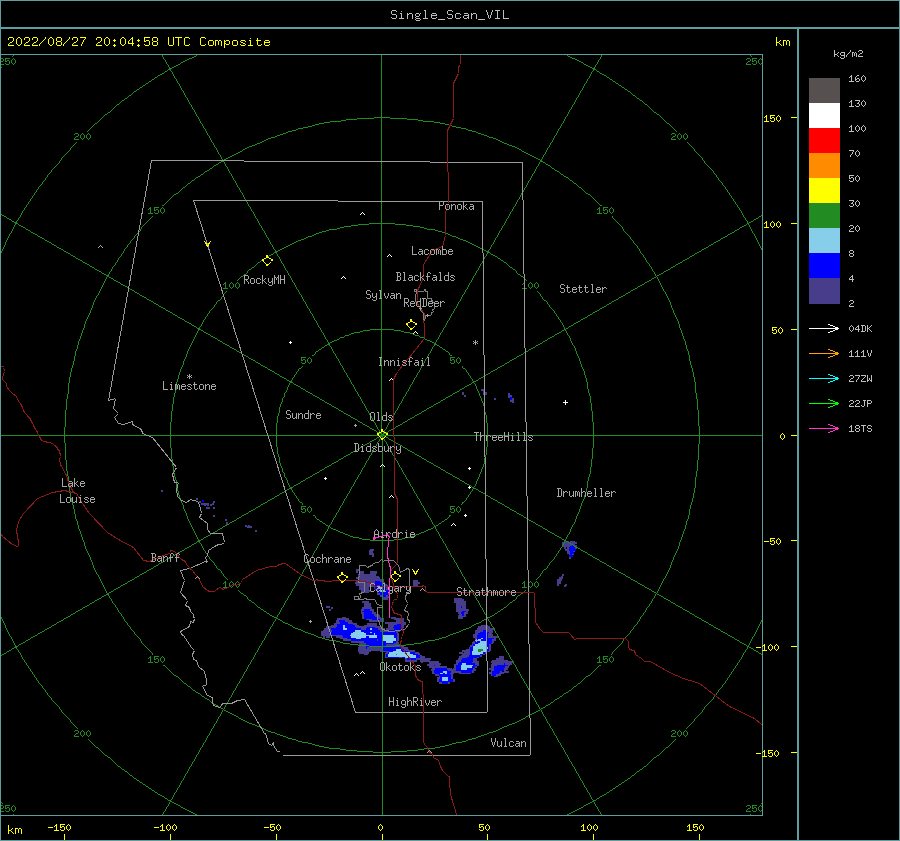Click the Sylvan label
900x841 pixels.
tap(383, 295)
